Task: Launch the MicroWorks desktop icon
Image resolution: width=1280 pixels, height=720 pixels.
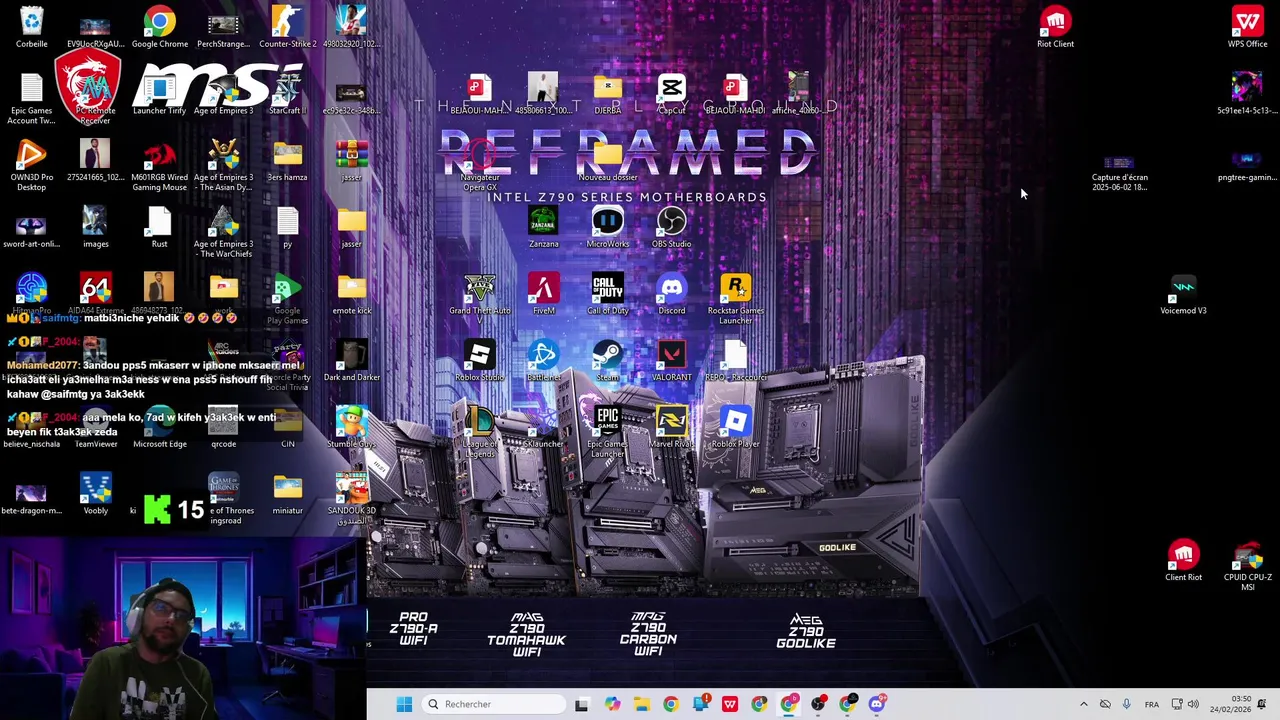Action: [607, 227]
